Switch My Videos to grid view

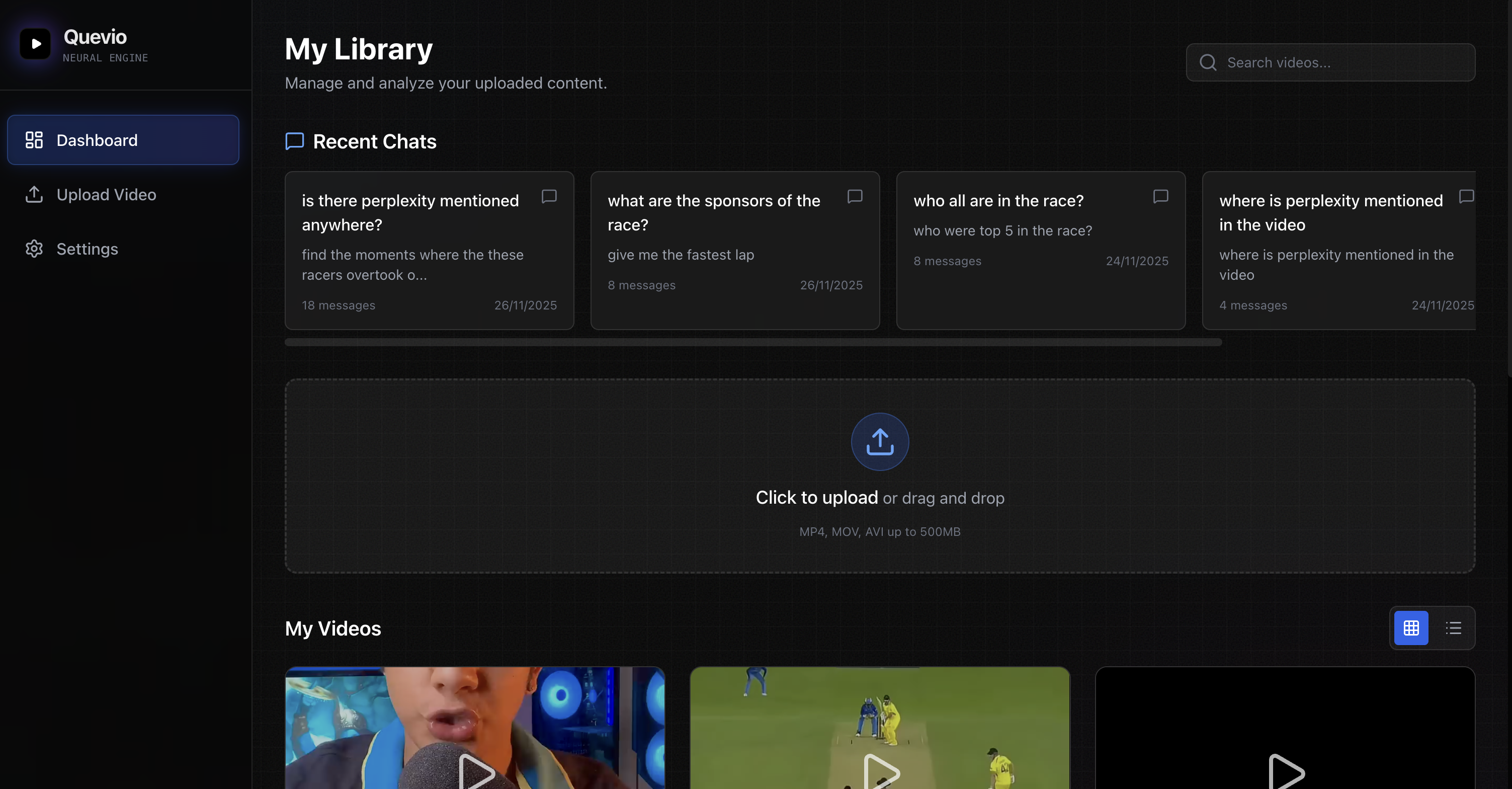(x=1411, y=627)
